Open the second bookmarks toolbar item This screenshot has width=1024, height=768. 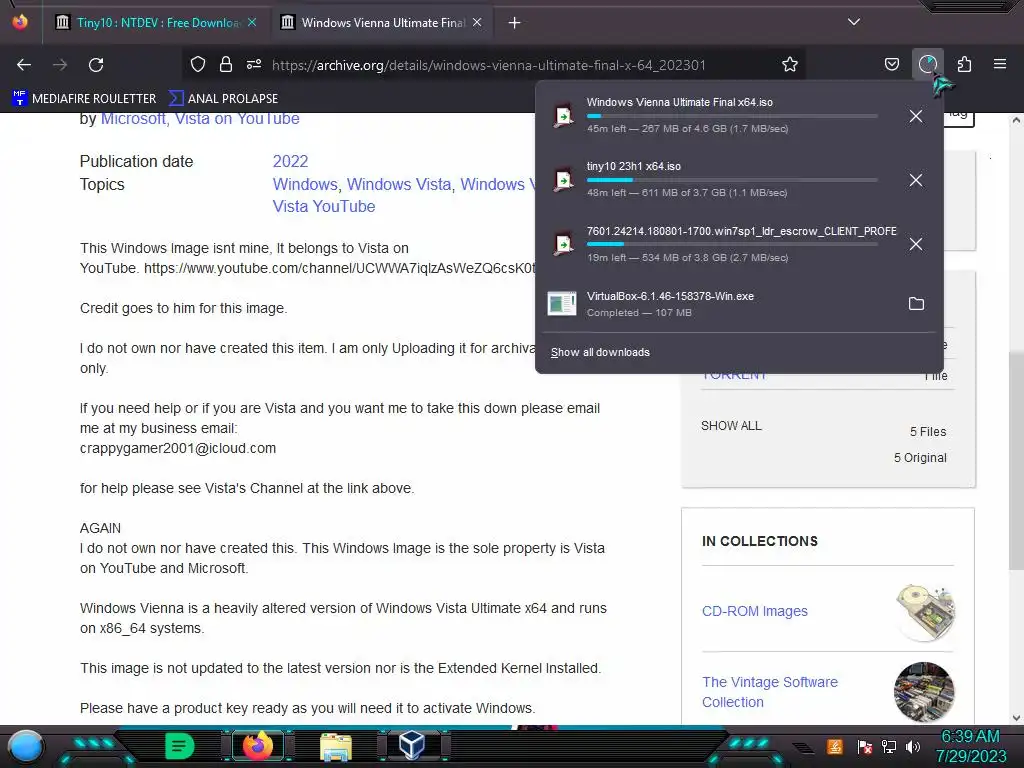pyautogui.click(x=223, y=99)
